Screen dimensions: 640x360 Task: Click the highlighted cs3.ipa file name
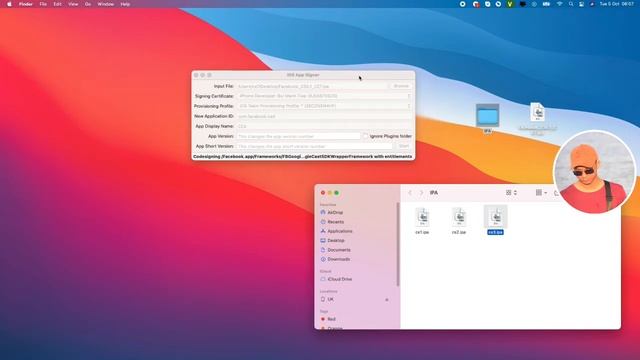496,232
